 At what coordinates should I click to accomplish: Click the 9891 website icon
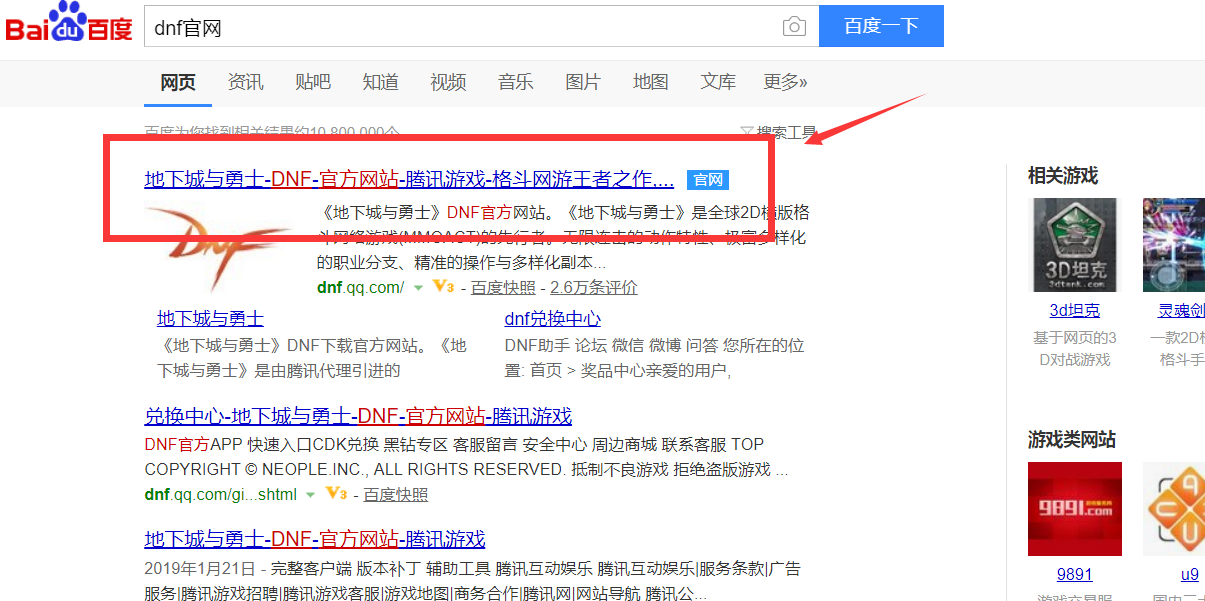pyautogui.click(x=1075, y=509)
